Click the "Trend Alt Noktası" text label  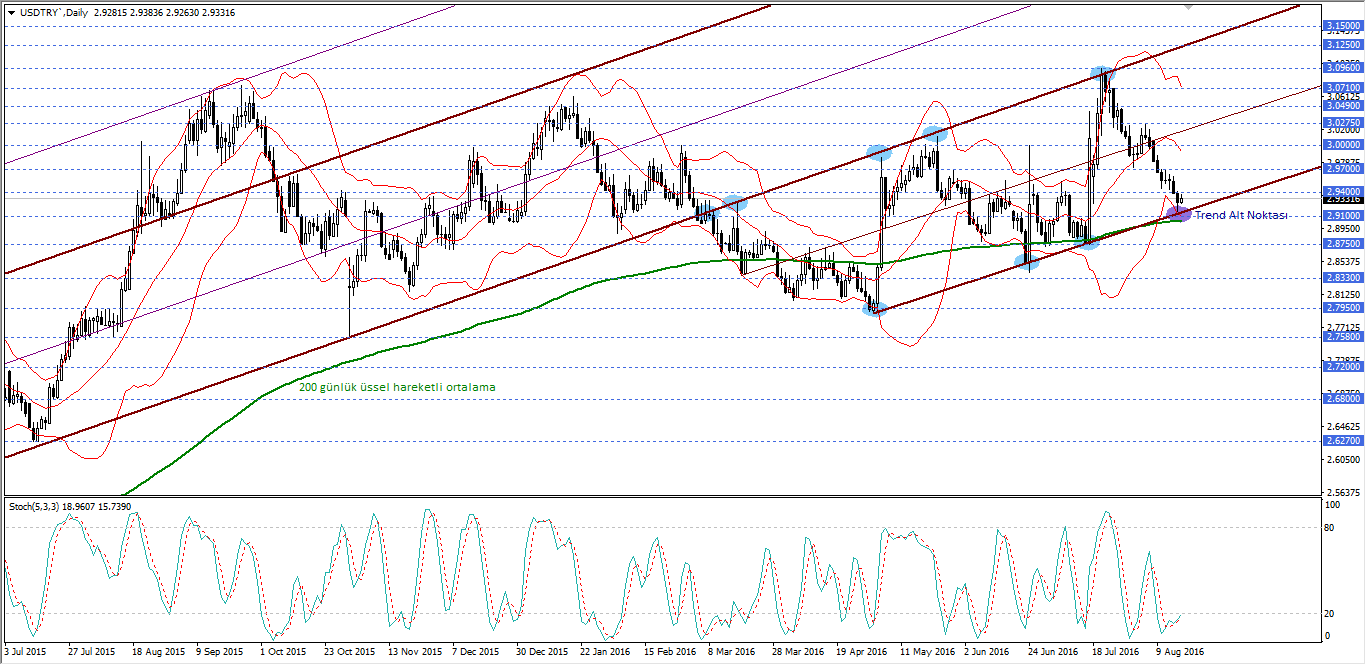pyautogui.click(x=1241, y=215)
